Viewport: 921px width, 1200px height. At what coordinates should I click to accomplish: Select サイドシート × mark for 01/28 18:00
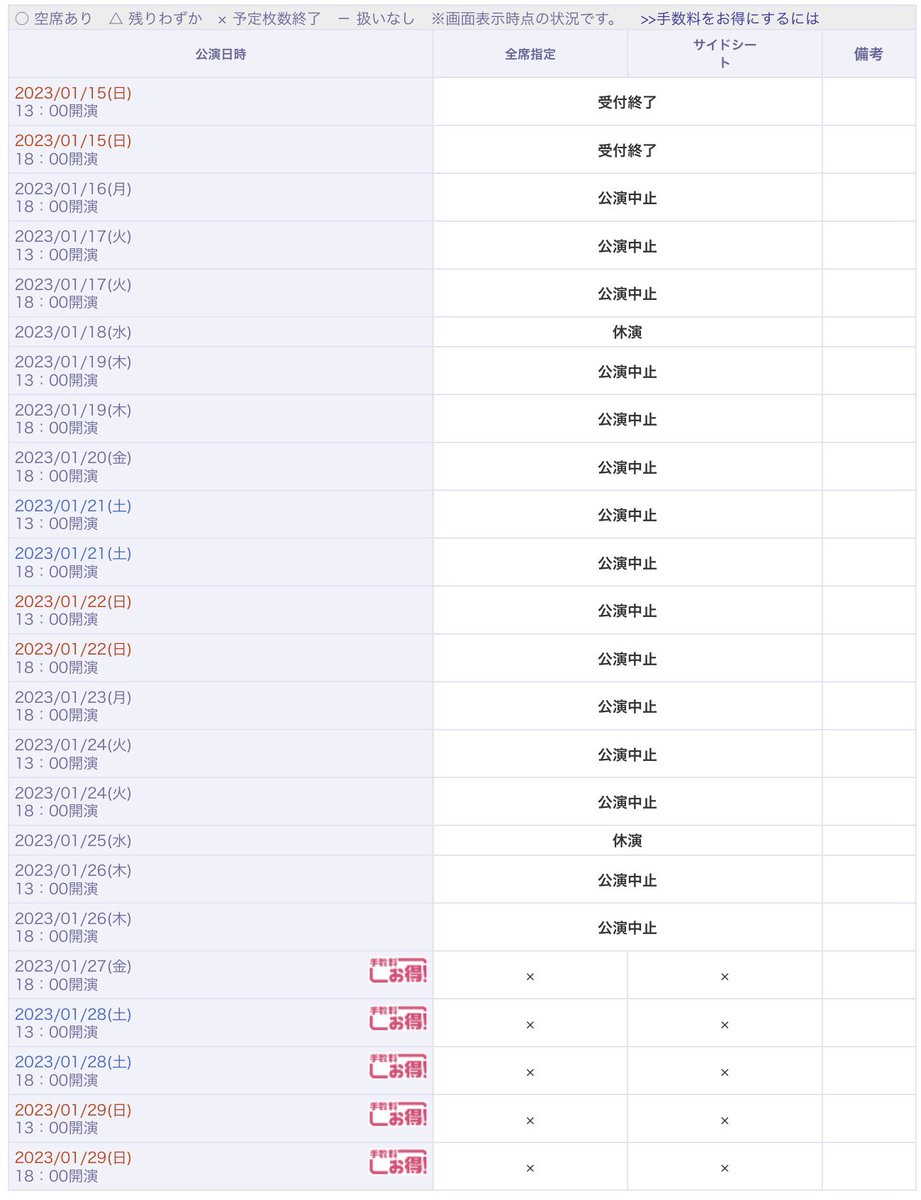click(725, 1073)
